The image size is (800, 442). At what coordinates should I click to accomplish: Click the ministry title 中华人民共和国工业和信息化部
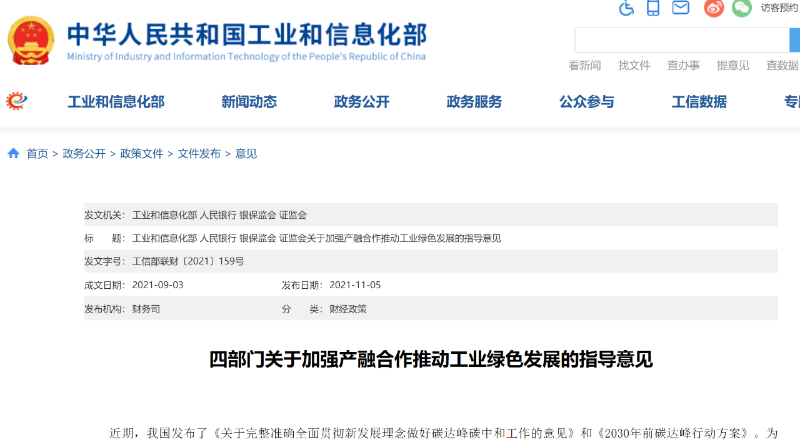247,35
